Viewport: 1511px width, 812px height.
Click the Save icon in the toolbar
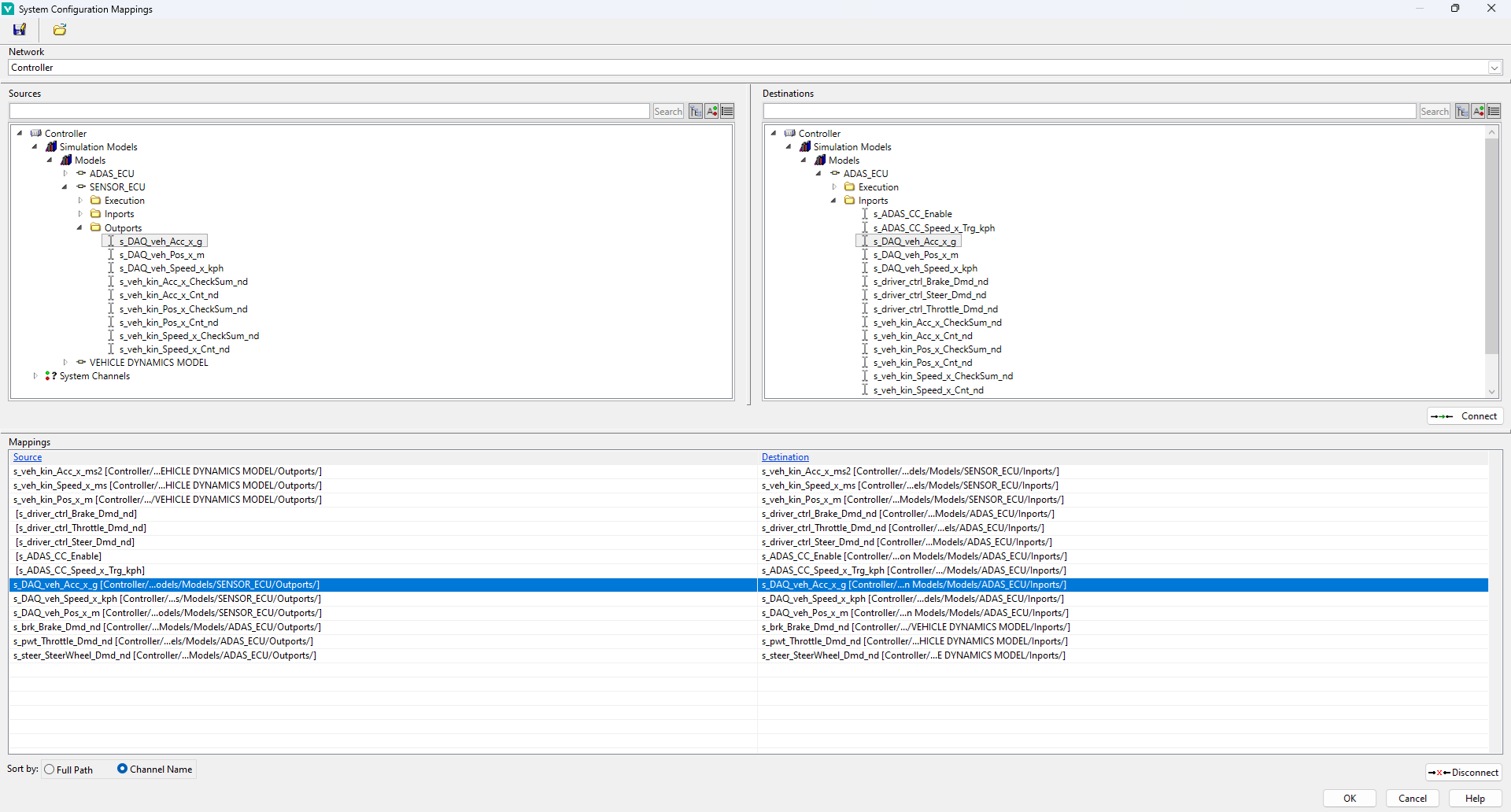pyautogui.click(x=20, y=30)
